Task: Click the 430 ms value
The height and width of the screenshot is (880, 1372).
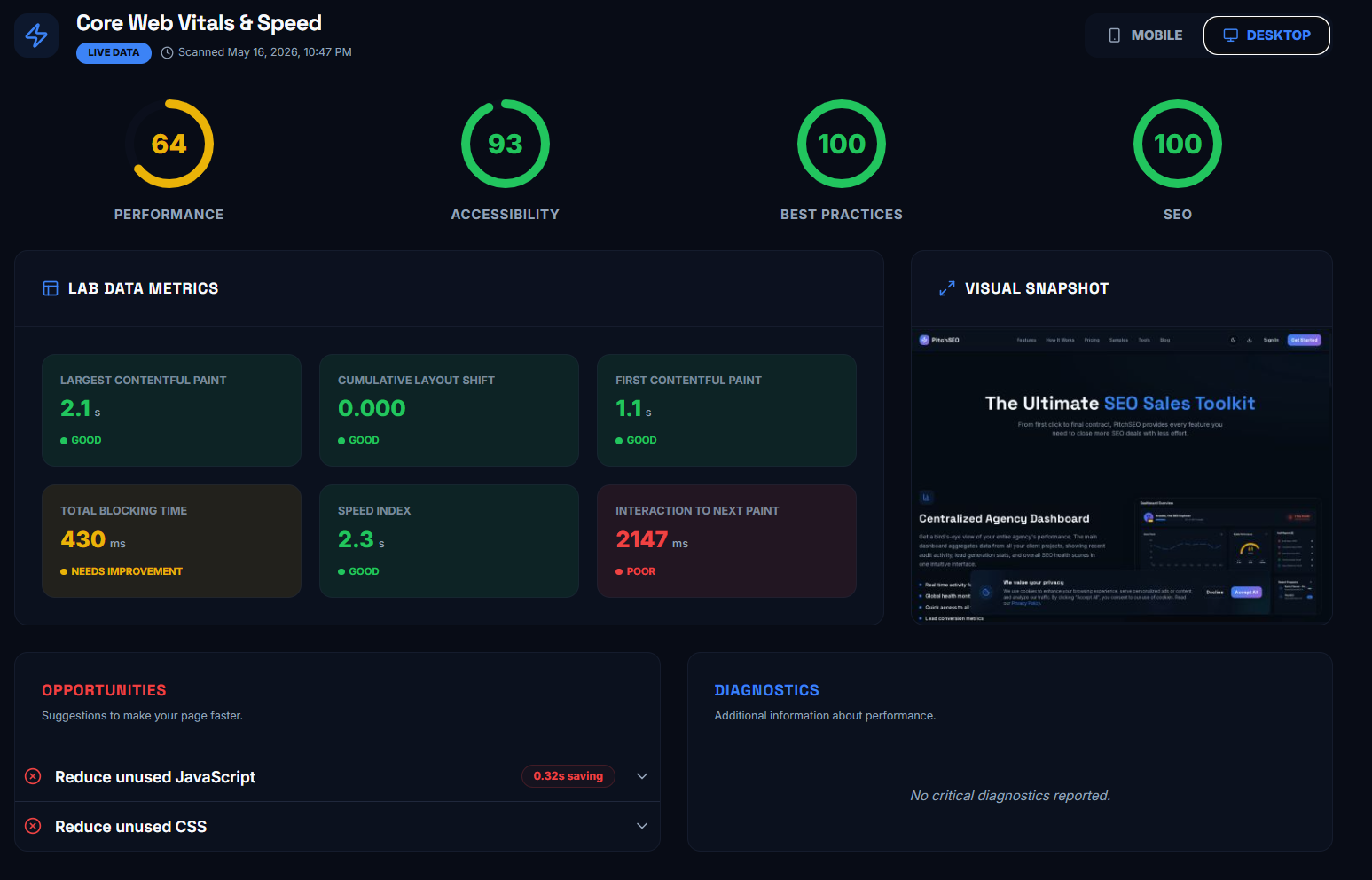Action: coord(93,539)
